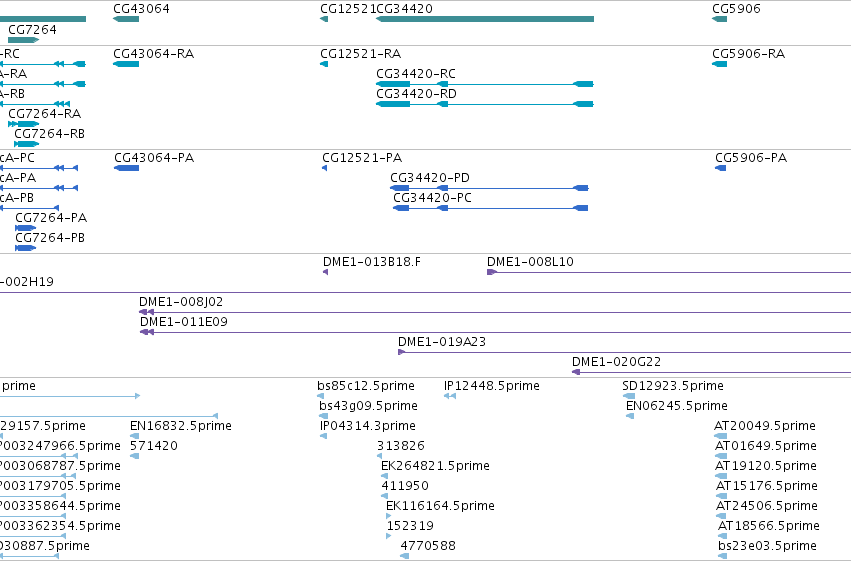The height and width of the screenshot is (561, 851).
Task: Click the long CG34420 gene bar
Action: pyautogui.click(x=485, y=19)
